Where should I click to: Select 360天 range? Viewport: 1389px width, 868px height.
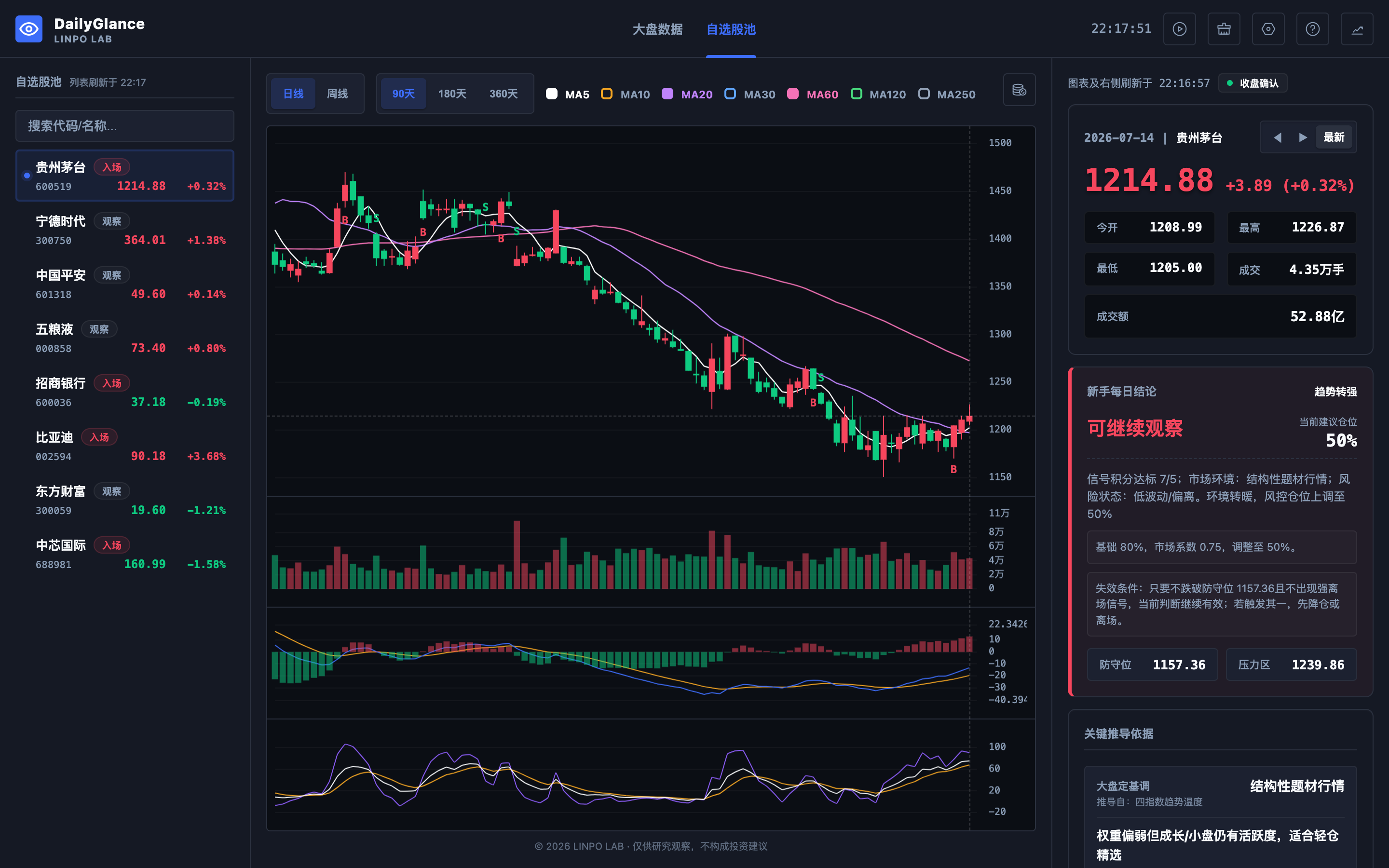[x=504, y=94]
